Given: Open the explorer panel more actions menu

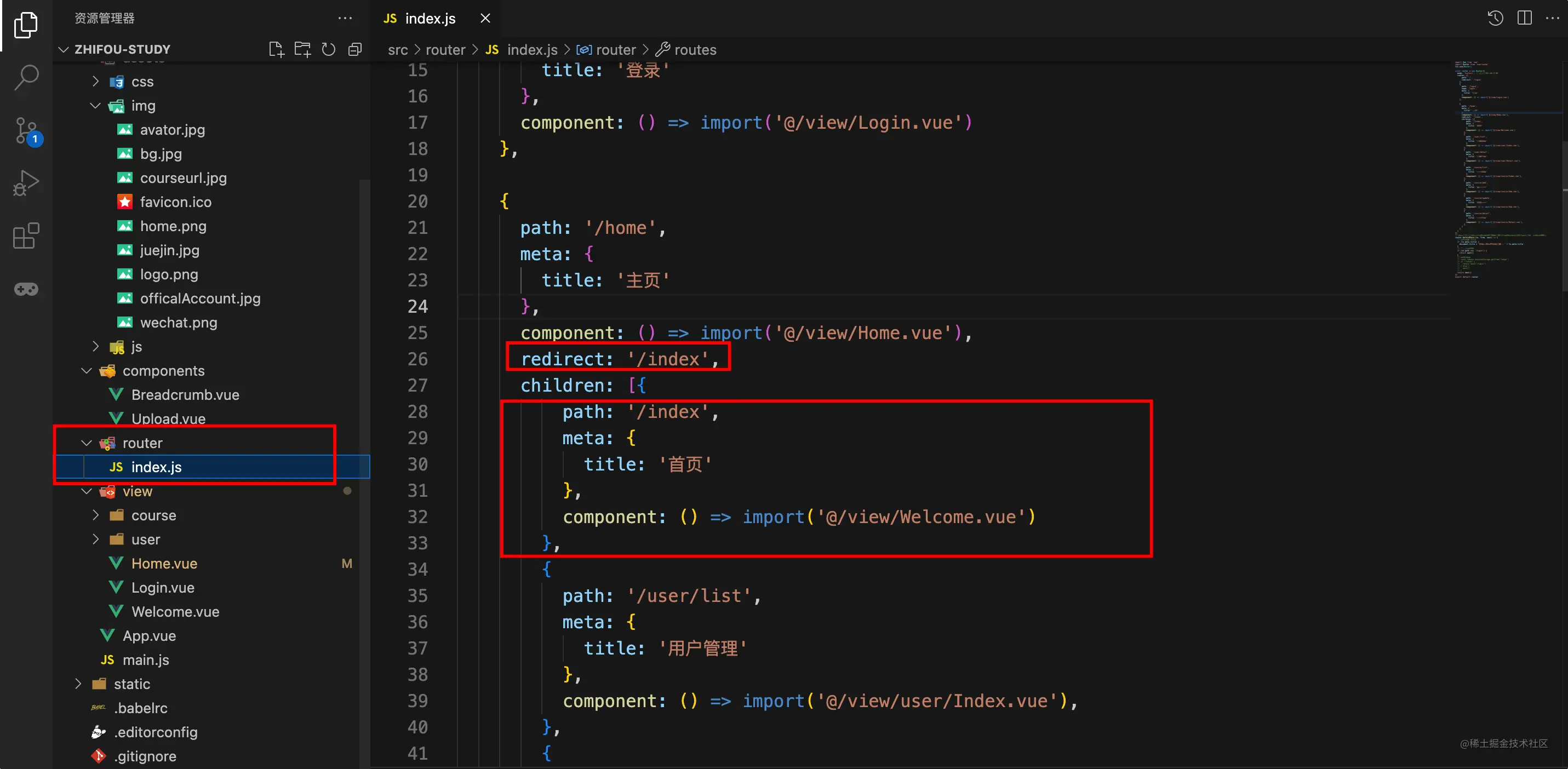Looking at the screenshot, I should pos(345,18).
